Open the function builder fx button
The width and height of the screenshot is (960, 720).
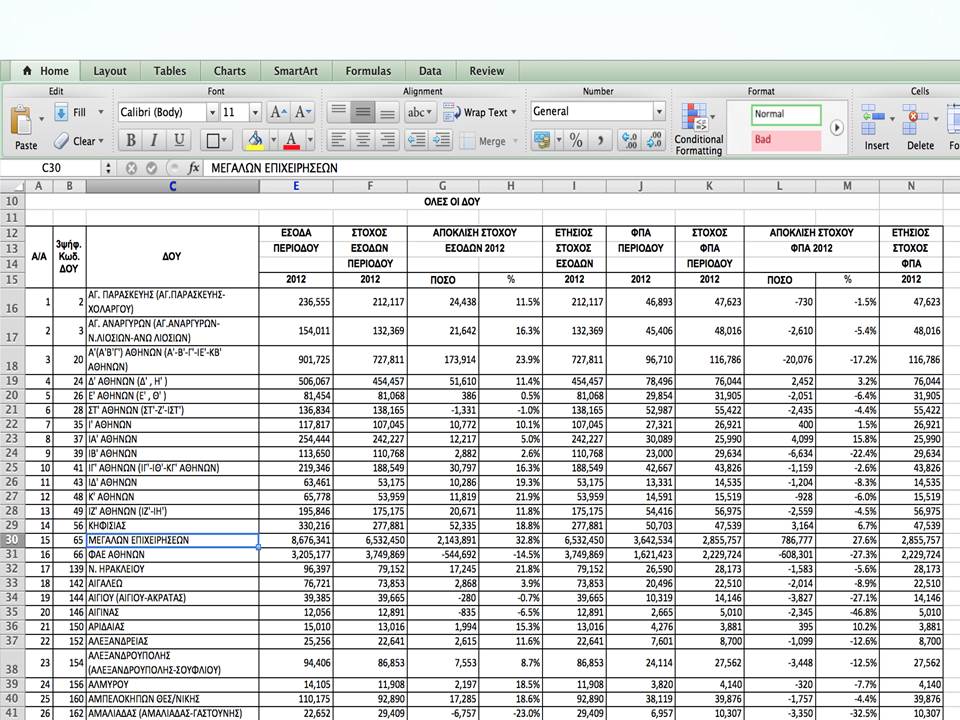pos(194,168)
